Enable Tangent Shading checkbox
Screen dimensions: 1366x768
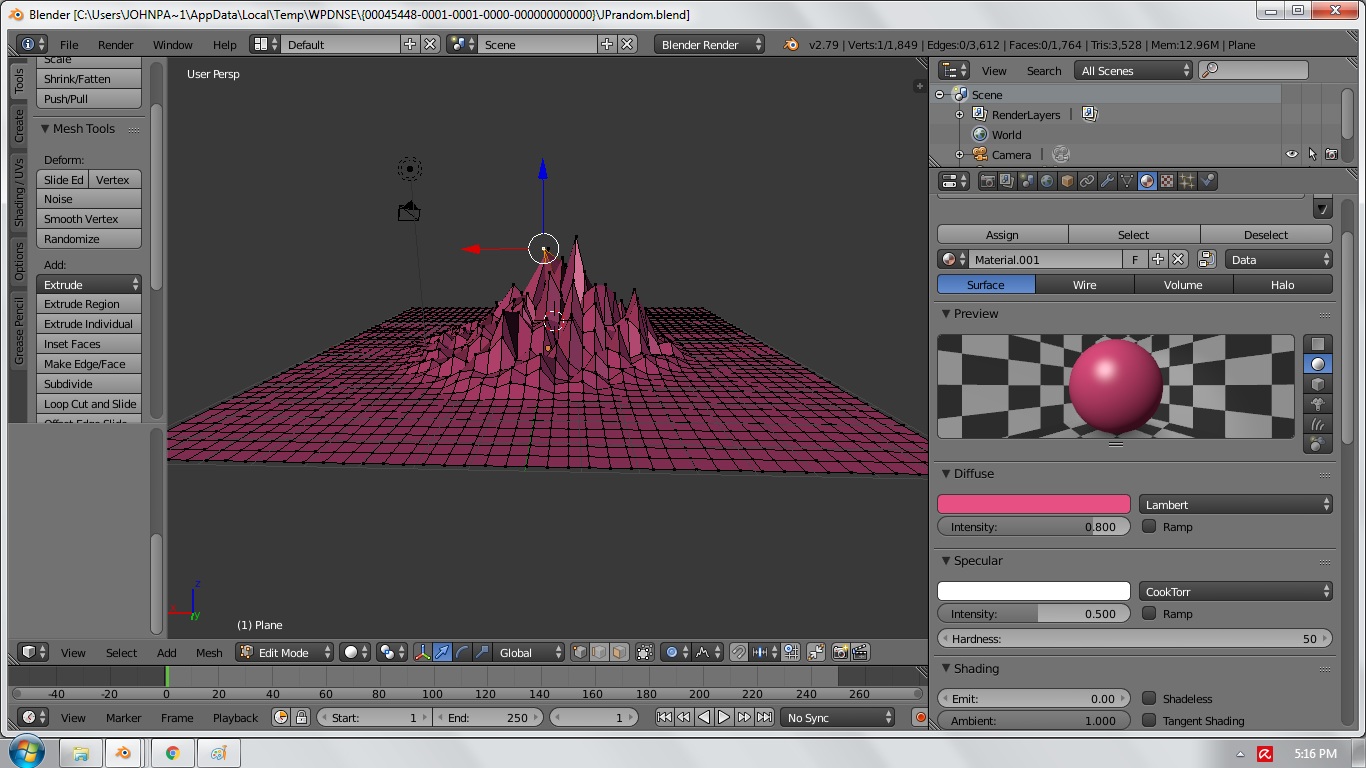[1150, 721]
